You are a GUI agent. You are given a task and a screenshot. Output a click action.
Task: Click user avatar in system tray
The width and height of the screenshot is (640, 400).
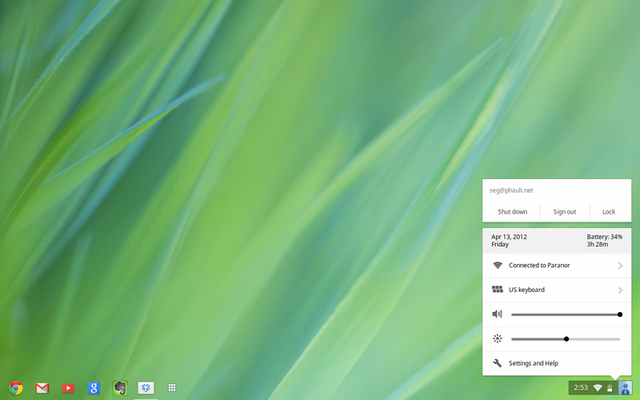[x=625, y=388]
